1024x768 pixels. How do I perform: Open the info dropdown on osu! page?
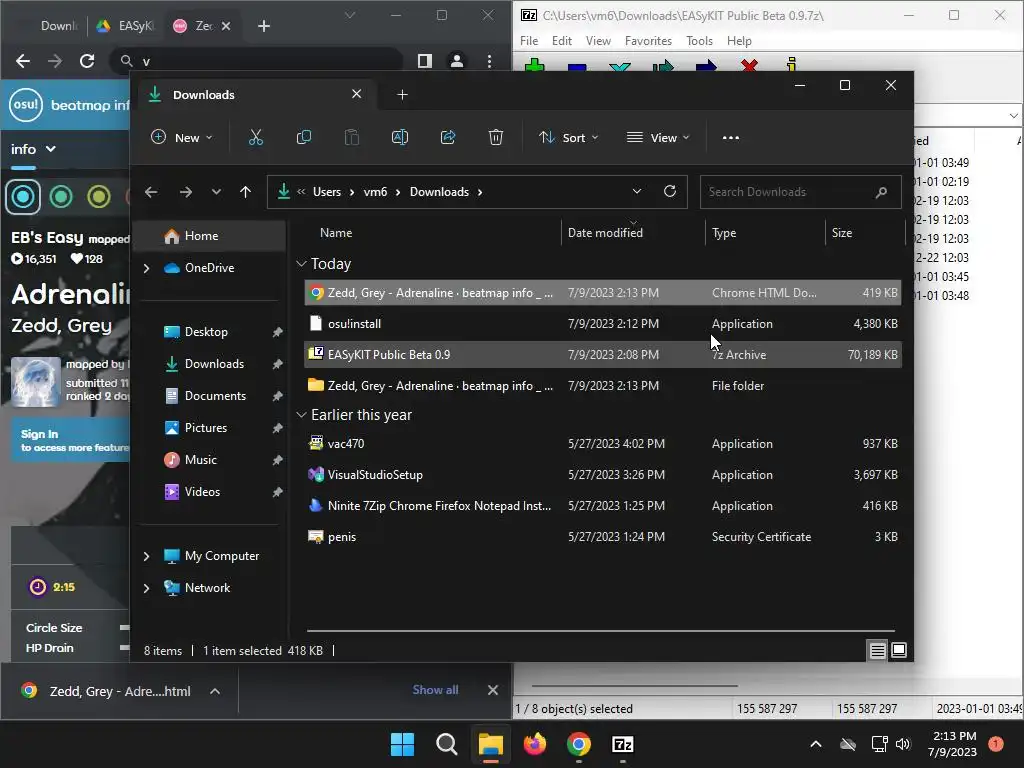point(33,150)
